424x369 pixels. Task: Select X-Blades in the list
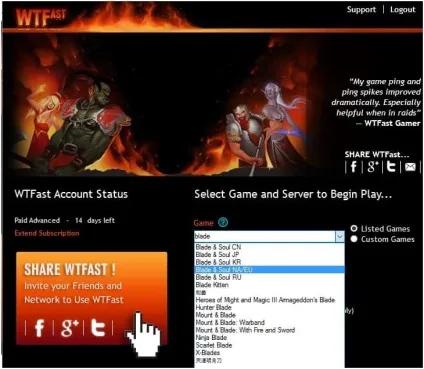(x=269, y=352)
